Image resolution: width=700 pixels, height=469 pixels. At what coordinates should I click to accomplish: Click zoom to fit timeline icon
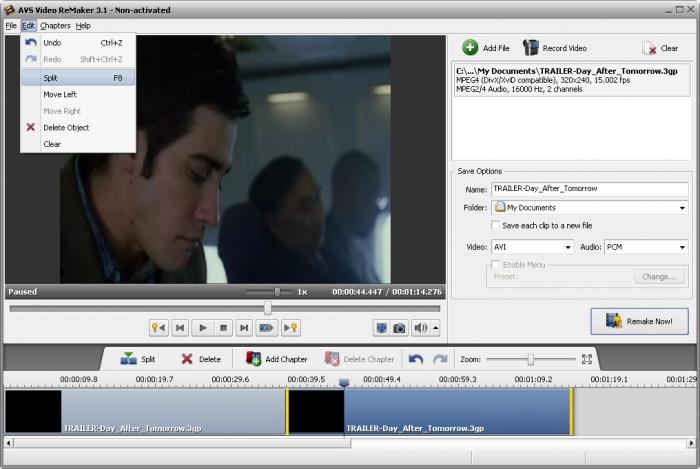(x=587, y=359)
